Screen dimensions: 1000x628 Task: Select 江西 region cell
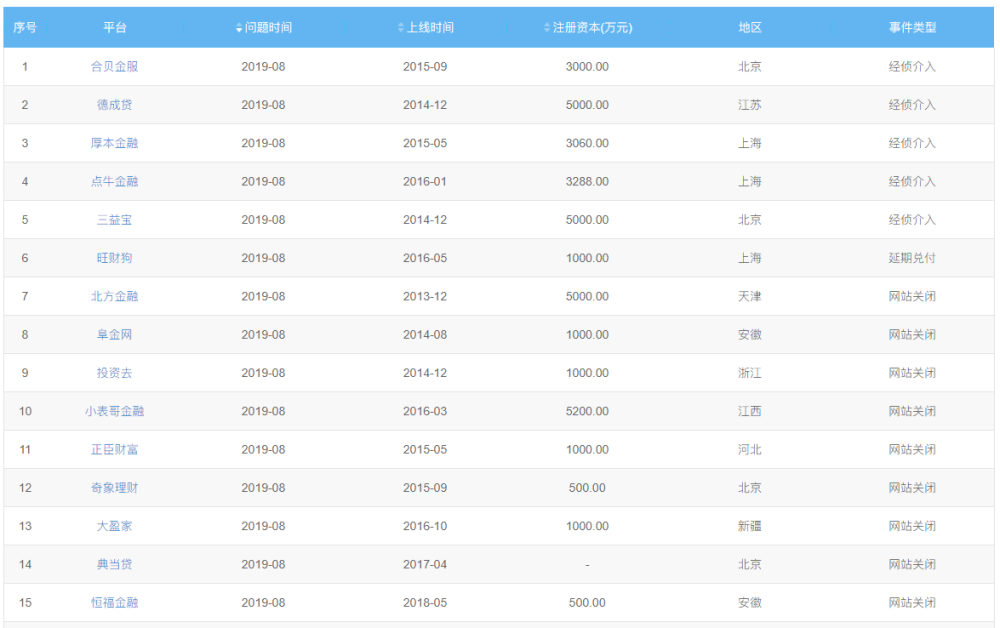750,411
